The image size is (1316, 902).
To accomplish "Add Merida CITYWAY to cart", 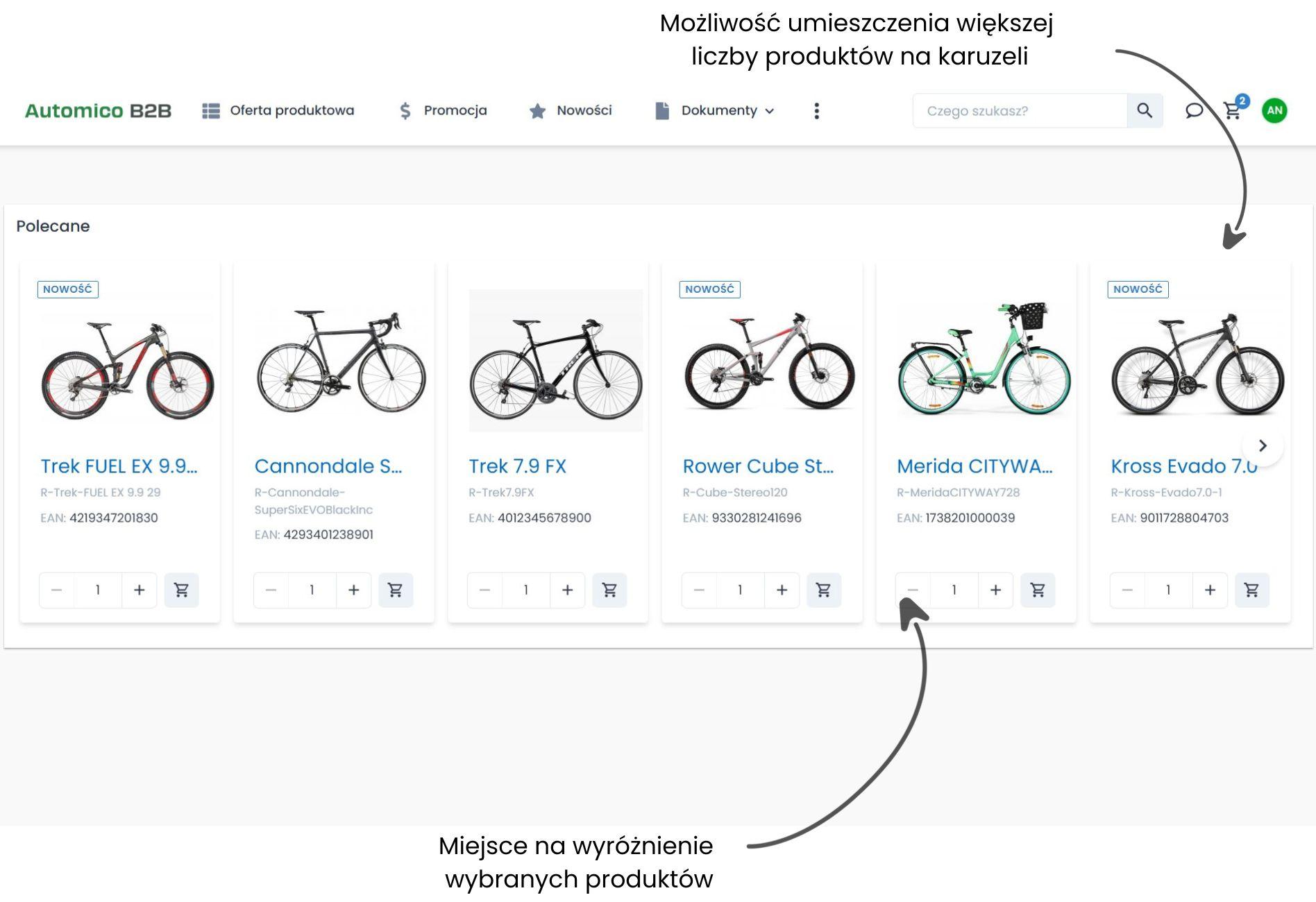I will point(1038,590).
